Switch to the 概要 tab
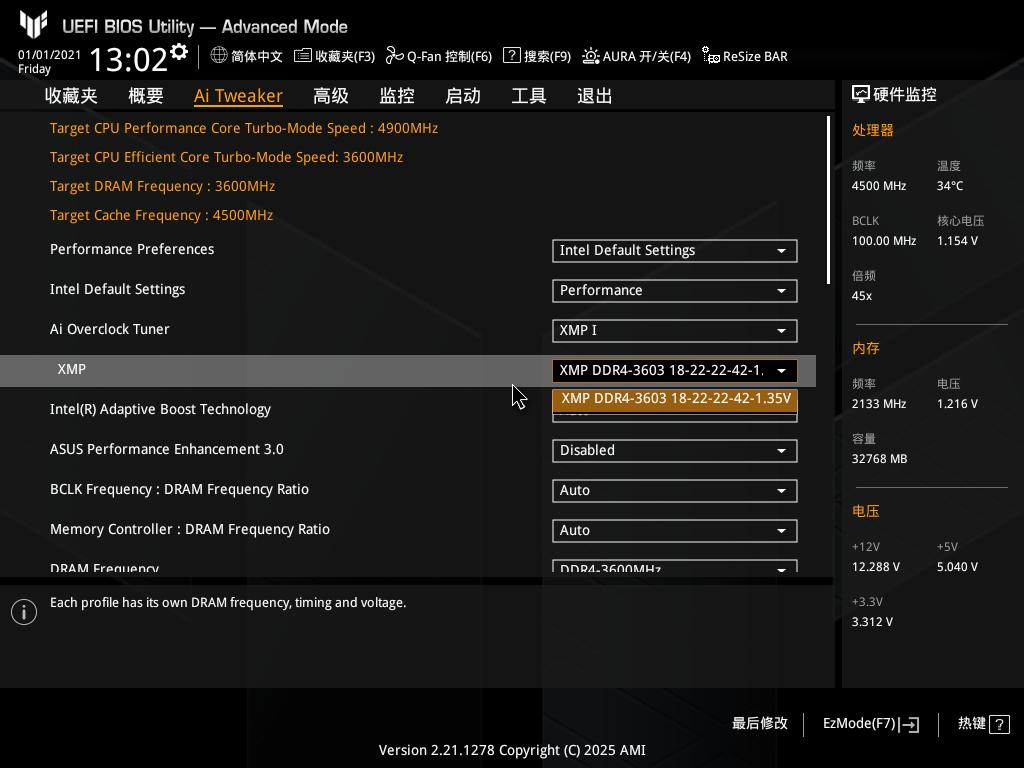1024x768 pixels. click(146, 96)
